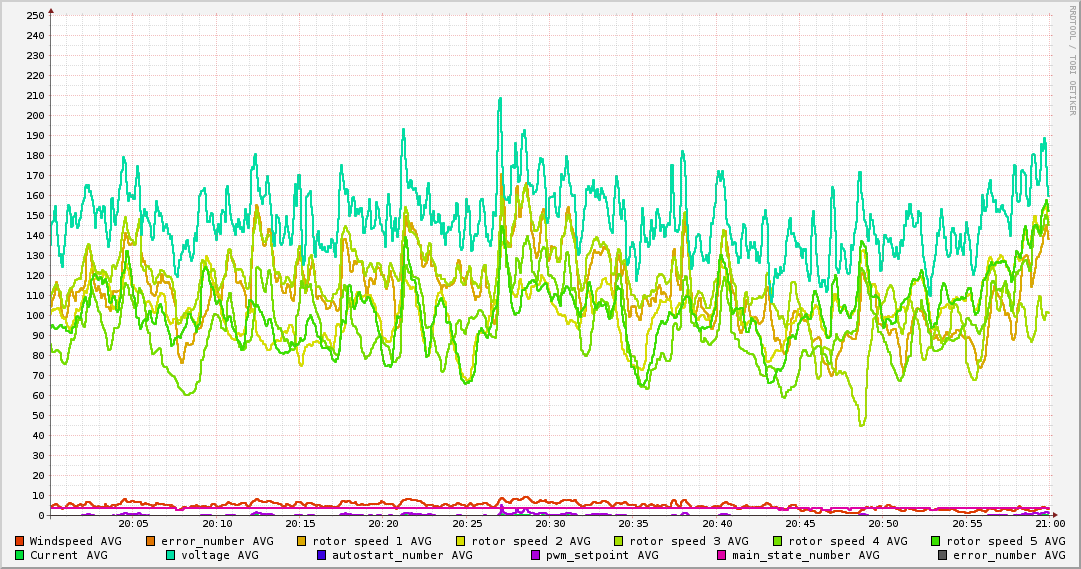The image size is (1081, 569).
Task: Click the "rotor speed 5 AVG" legend label
Action: (x=1006, y=541)
